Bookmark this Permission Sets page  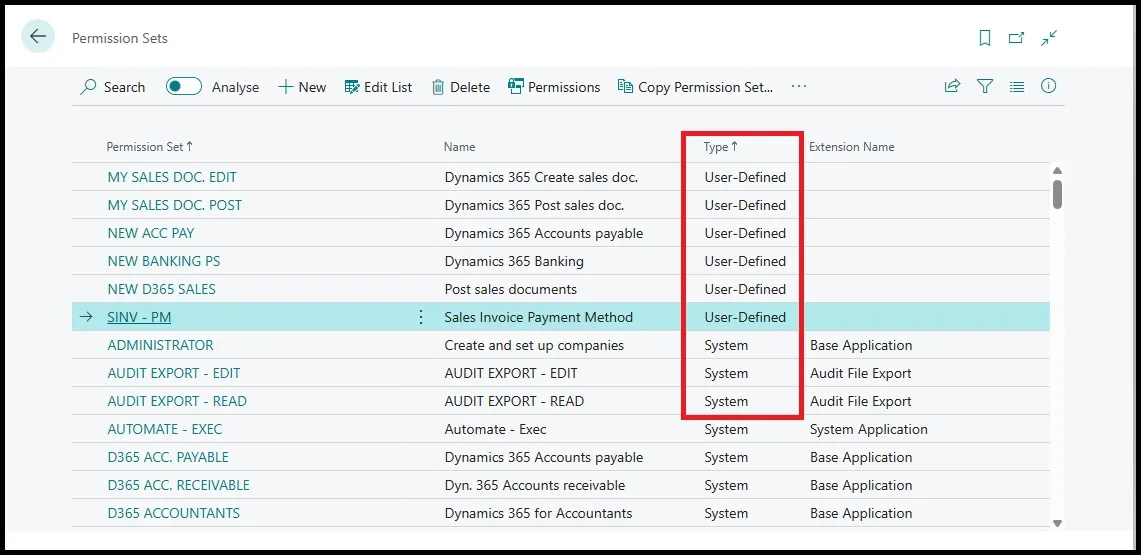[x=985, y=38]
